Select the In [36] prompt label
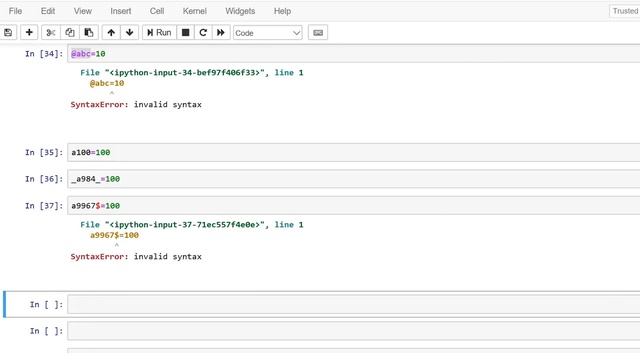Image resolution: width=640 pixels, height=360 pixels. 44,179
